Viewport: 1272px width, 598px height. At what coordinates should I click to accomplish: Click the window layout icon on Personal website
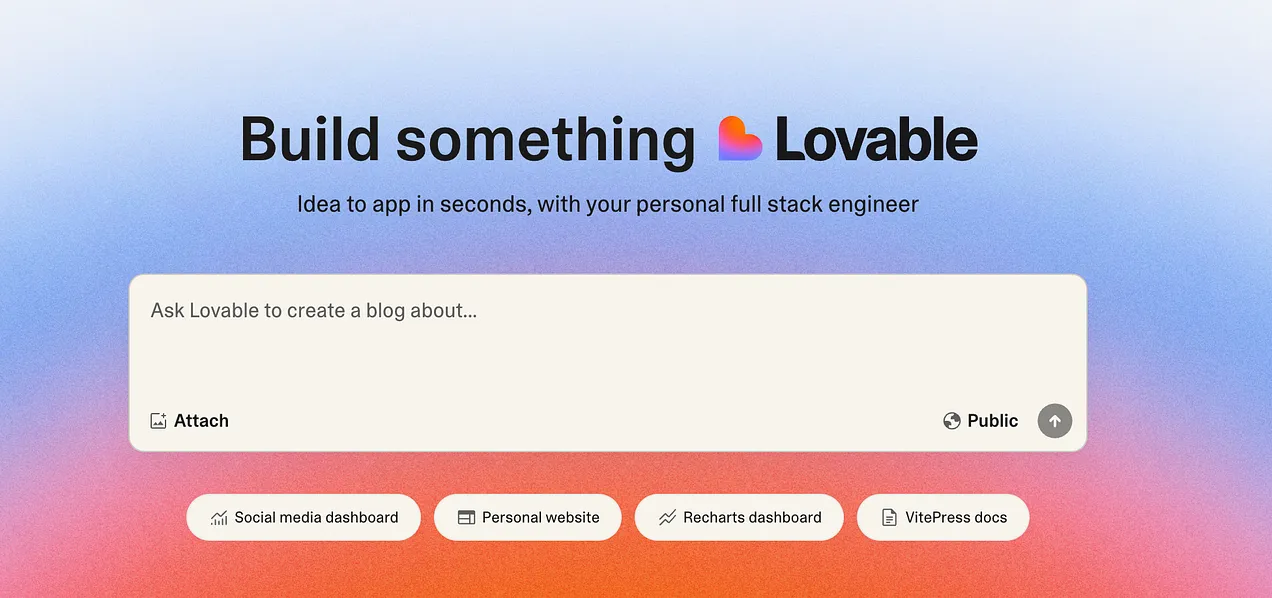click(466, 518)
